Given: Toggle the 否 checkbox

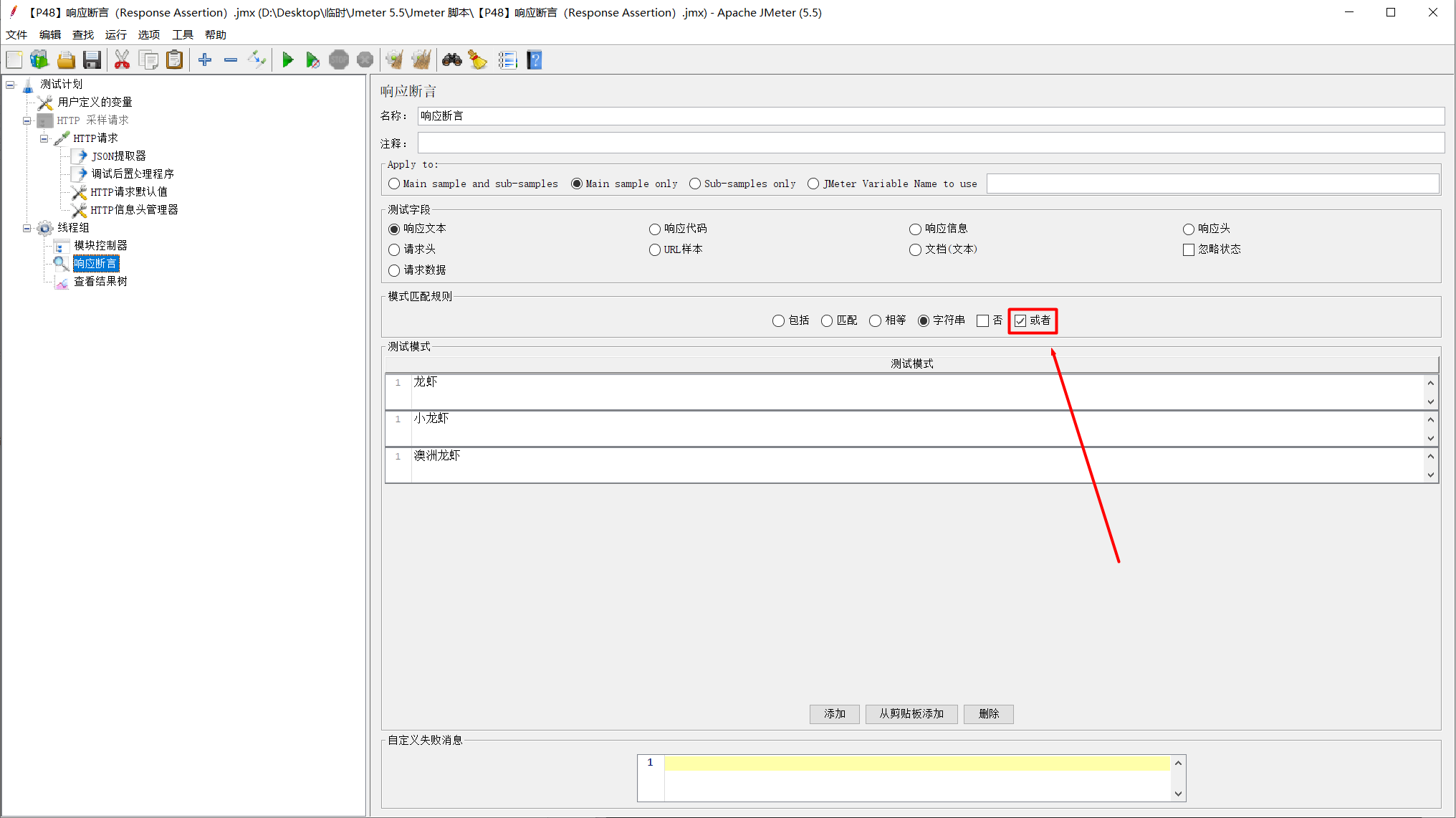Looking at the screenshot, I should pos(983,321).
